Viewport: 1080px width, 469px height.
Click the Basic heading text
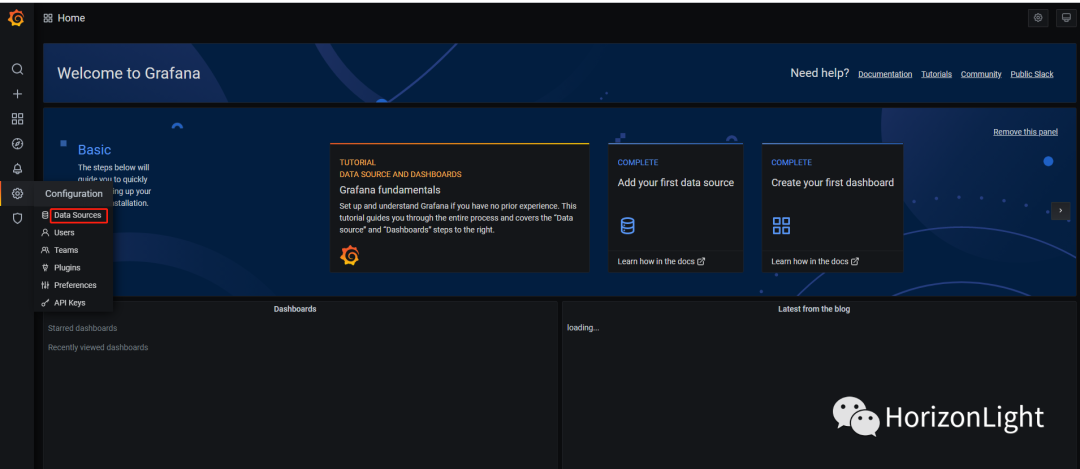point(94,149)
